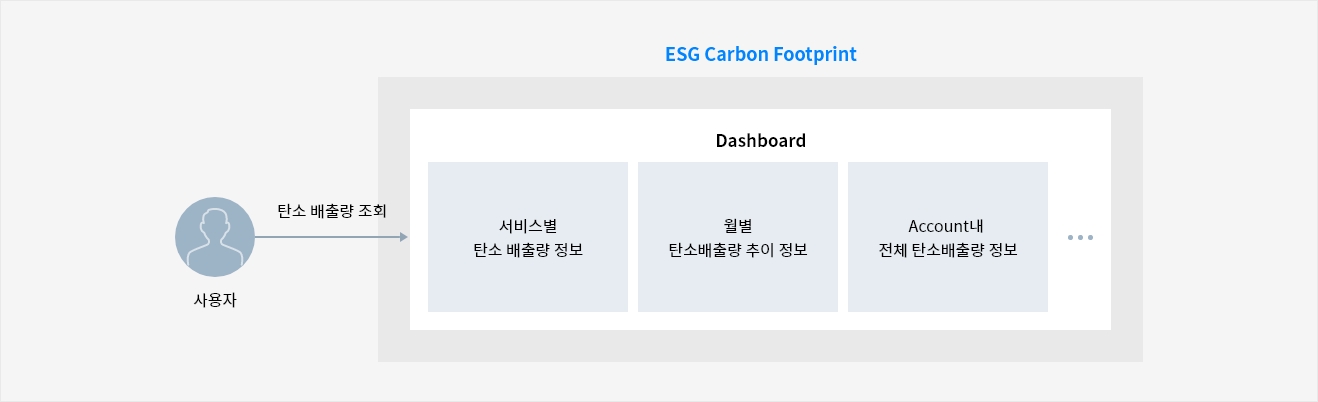Click the white dashboard panel's empty bottom strip
This screenshot has width=1318, height=402.
(760, 321)
